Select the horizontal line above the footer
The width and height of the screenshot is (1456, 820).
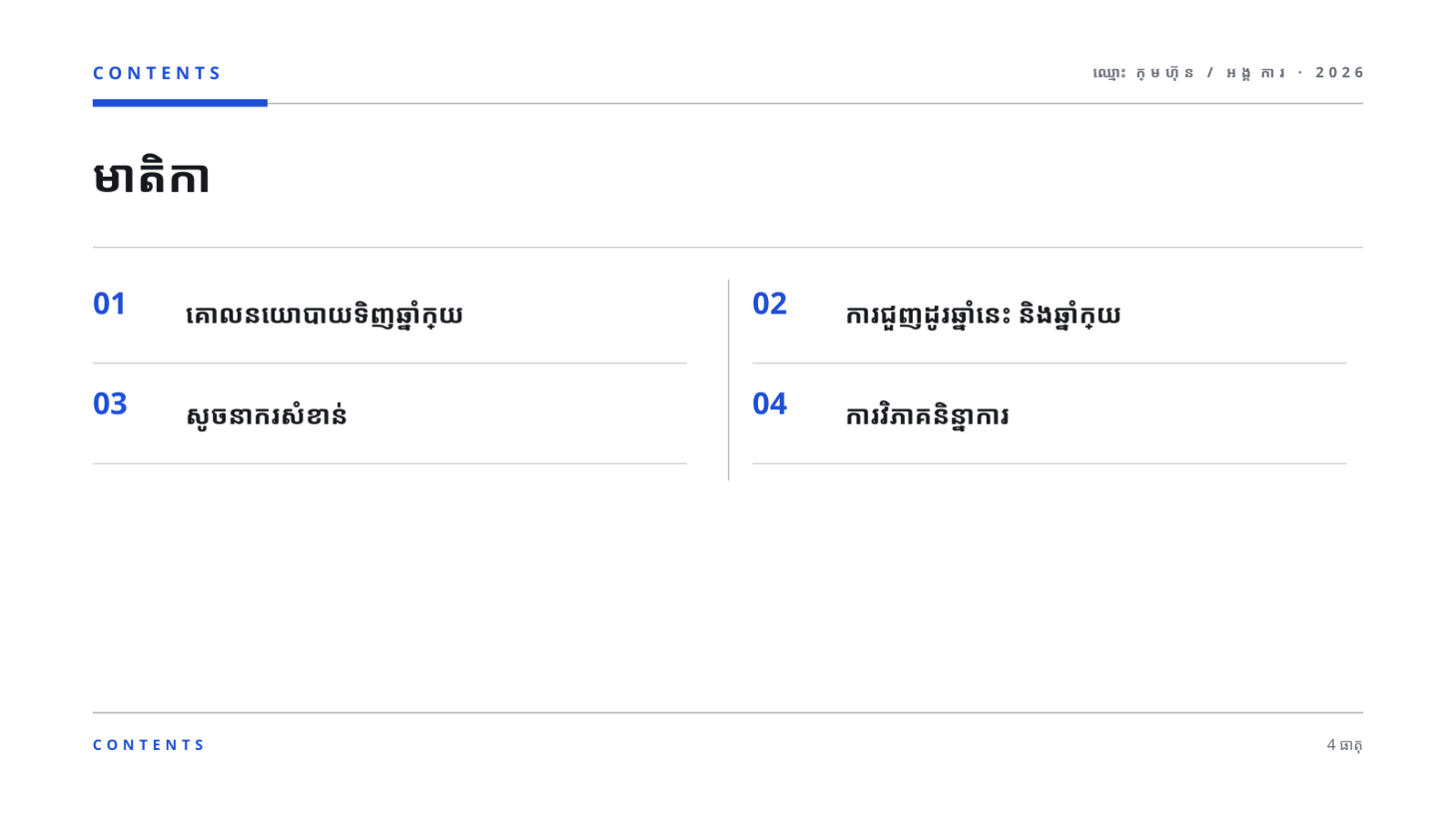click(x=728, y=712)
